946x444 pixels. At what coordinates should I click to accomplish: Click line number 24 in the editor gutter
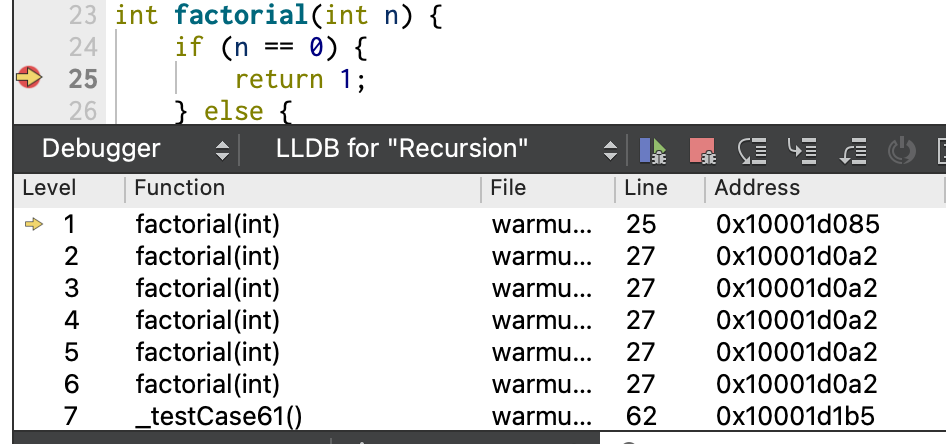83,47
